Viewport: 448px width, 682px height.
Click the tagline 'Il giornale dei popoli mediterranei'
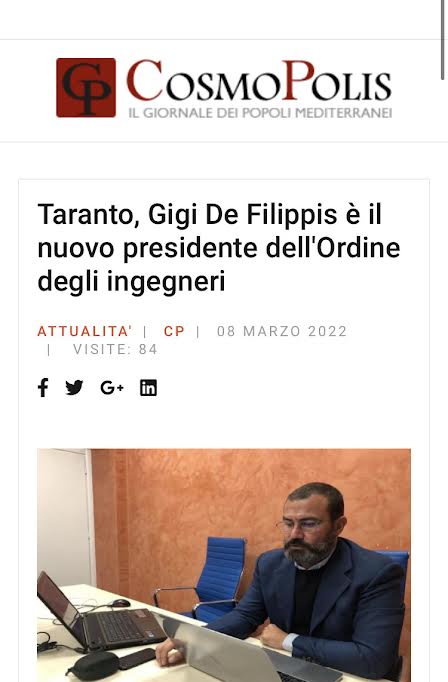click(x=261, y=113)
